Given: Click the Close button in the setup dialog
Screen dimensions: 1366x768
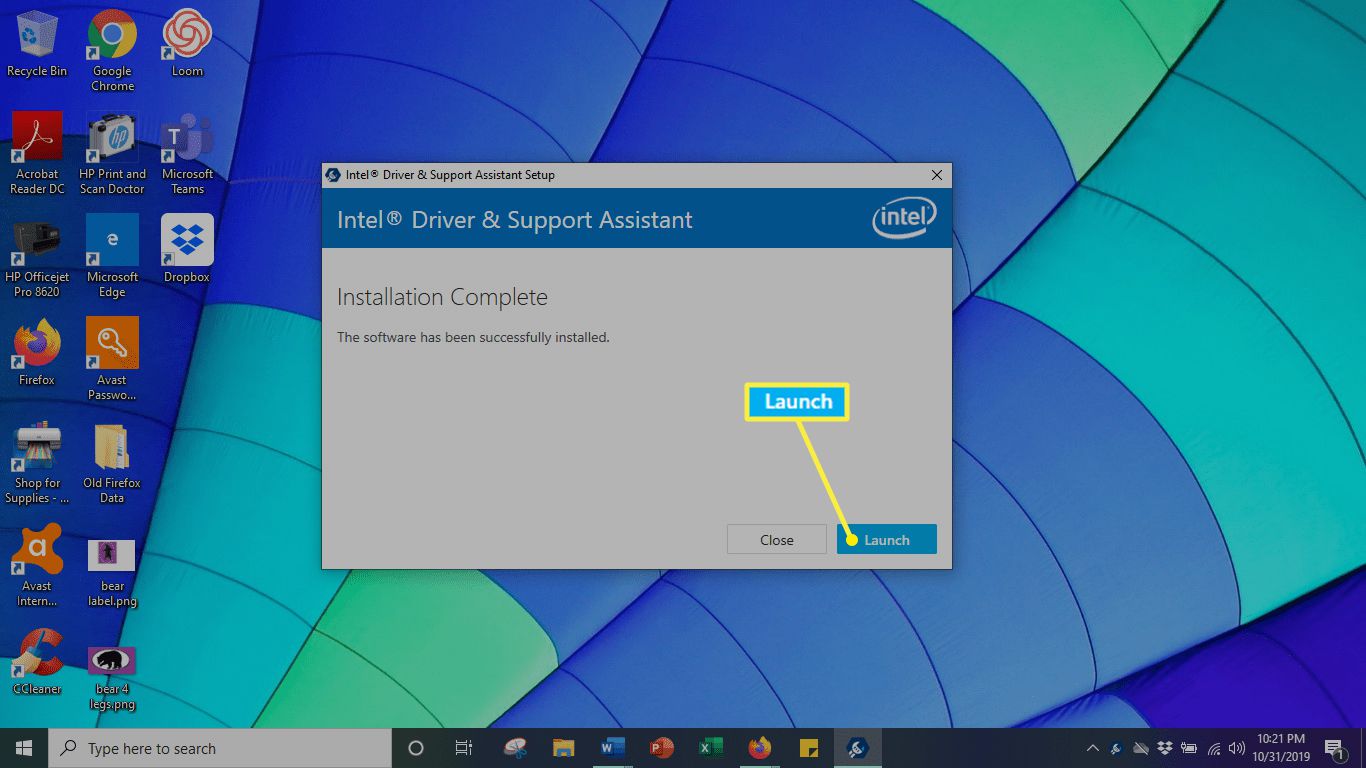Looking at the screenshot, I should point(777,539).
